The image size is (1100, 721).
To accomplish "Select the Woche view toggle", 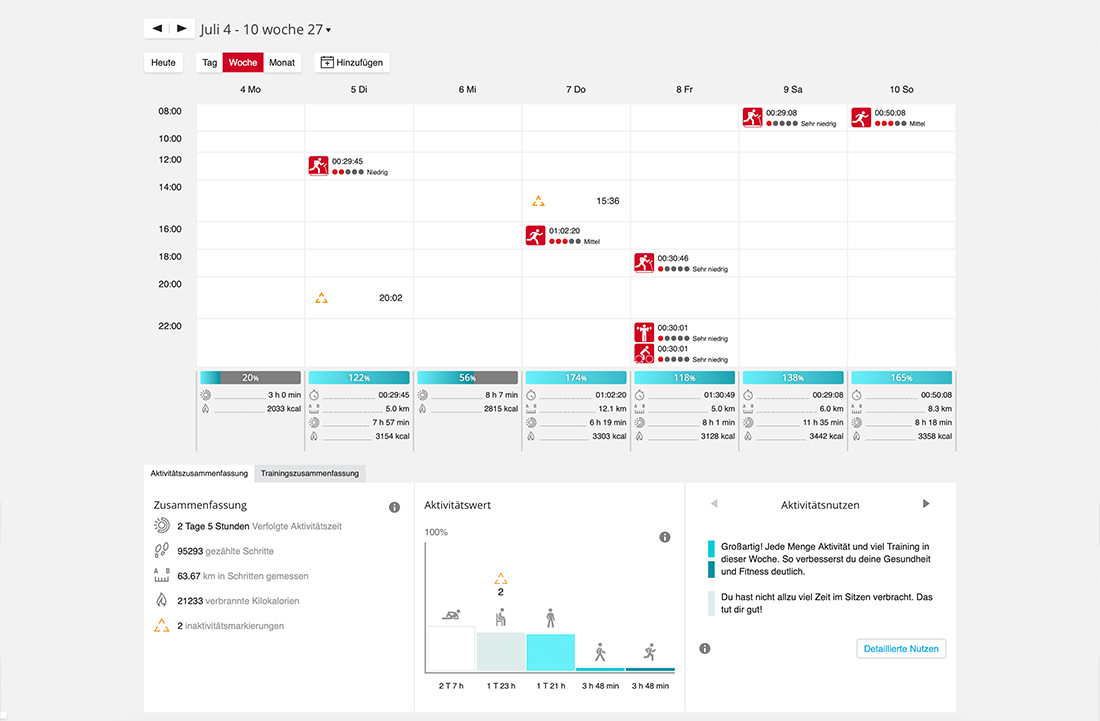I will [x=243, y=62].
